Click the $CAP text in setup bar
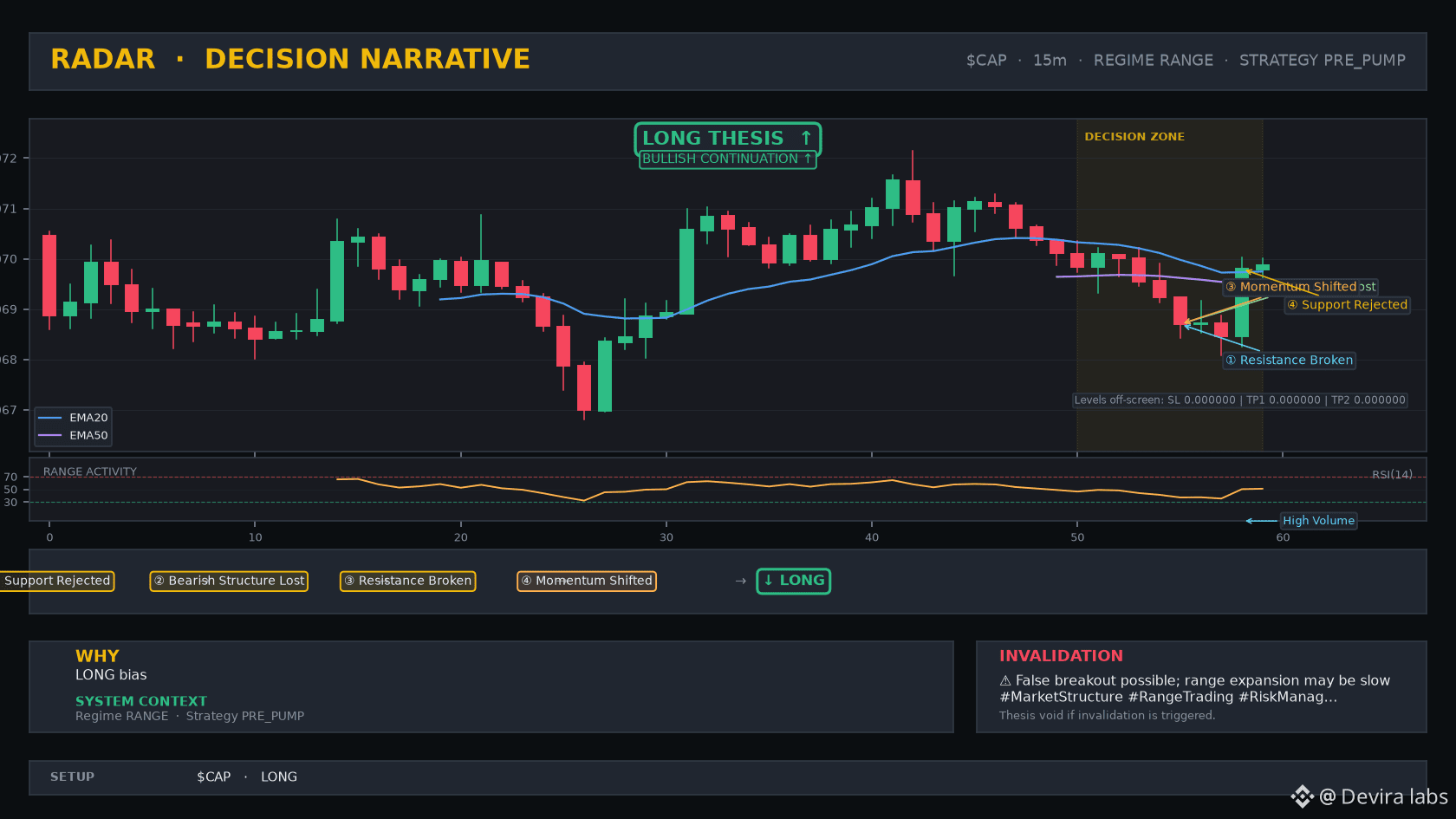This screenshot has width=1456, height=819. point(213,777)
